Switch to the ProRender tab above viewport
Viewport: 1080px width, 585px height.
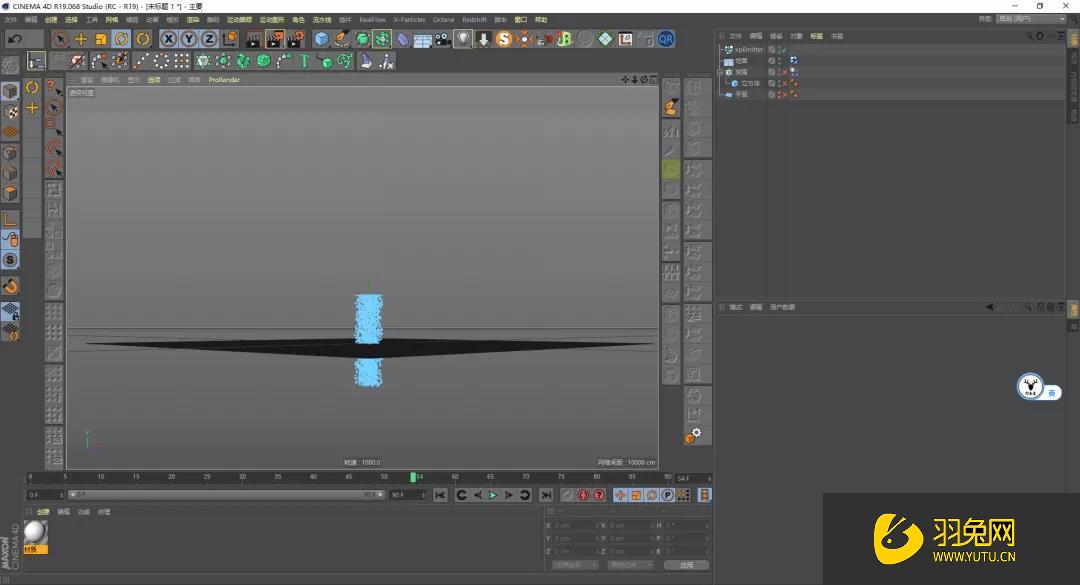tap(222, 79)
